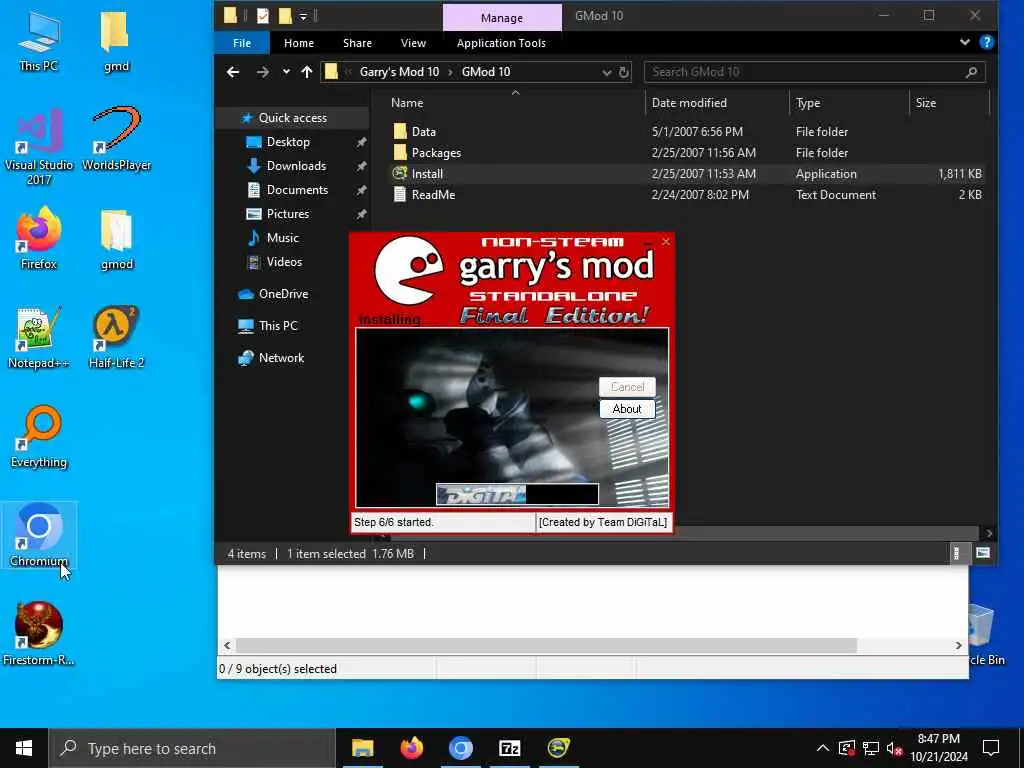The width and height of the screenshot is (1024, 768).
Task: Open OneDrive in navigation pane
Action: tap(283, 294)
